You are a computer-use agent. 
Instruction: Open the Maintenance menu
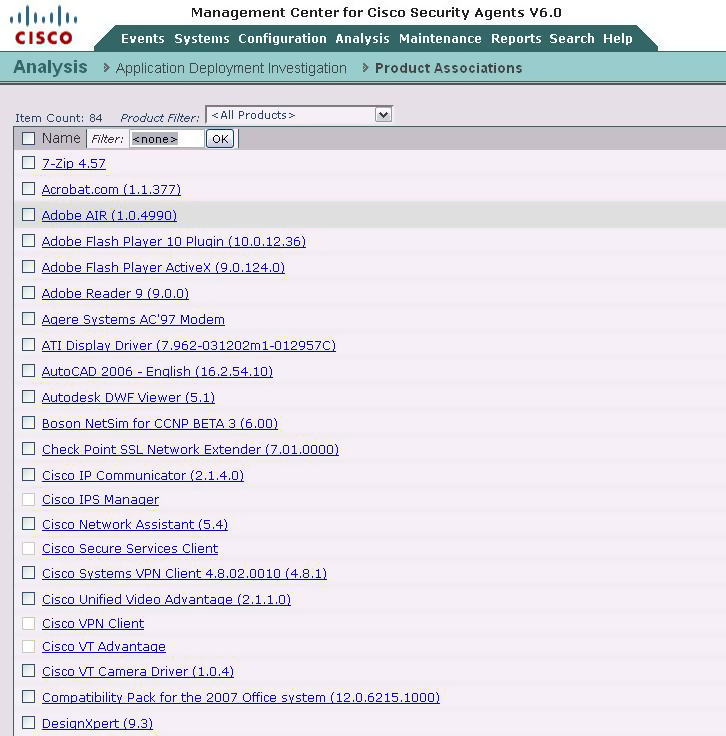(x=440, y=38)
